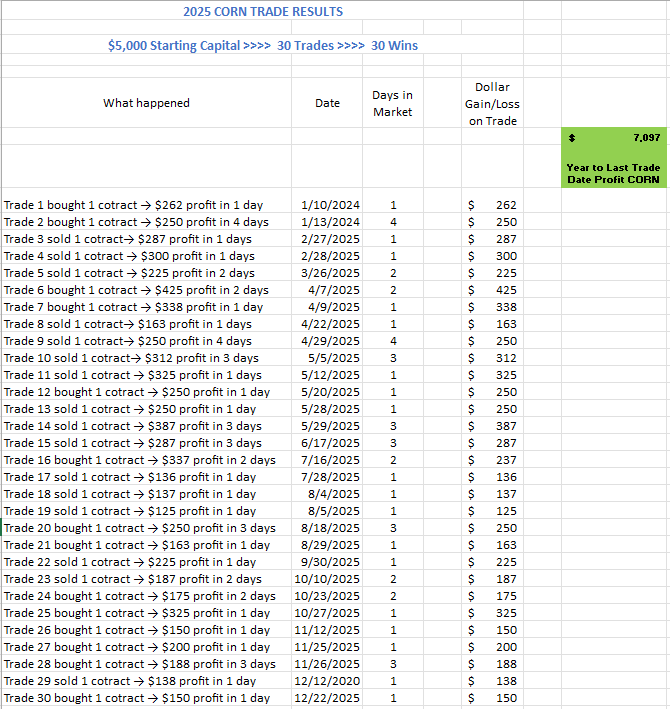The height and width of the screenshot is (709, 670).
Task: Click the date cell 4/29/2025
Action: coord(330,341)
